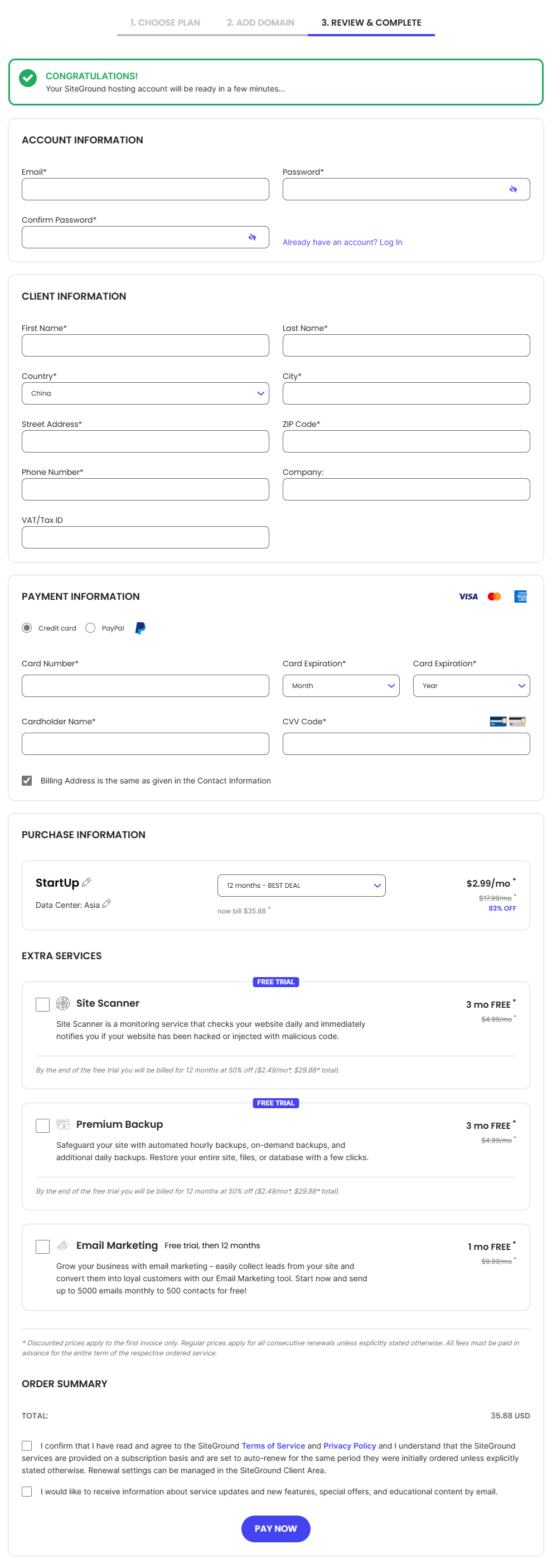Expand the card expiration Month dropdown
Viewport: 552px width, 1568px height.
[x=341, y=685]
